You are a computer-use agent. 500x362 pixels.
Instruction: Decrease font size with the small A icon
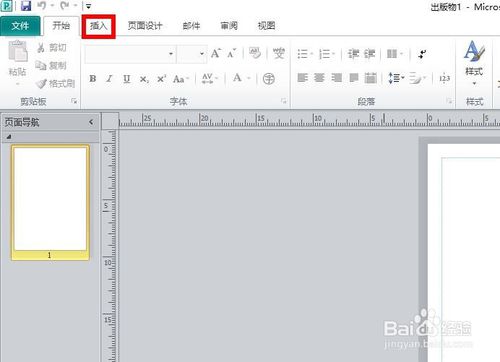tap(232, 53)
